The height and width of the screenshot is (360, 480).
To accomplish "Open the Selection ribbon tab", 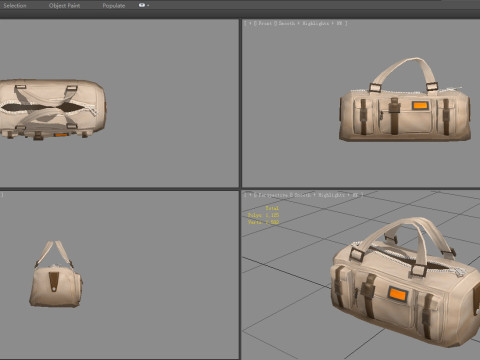I will [x=15, y=6].
